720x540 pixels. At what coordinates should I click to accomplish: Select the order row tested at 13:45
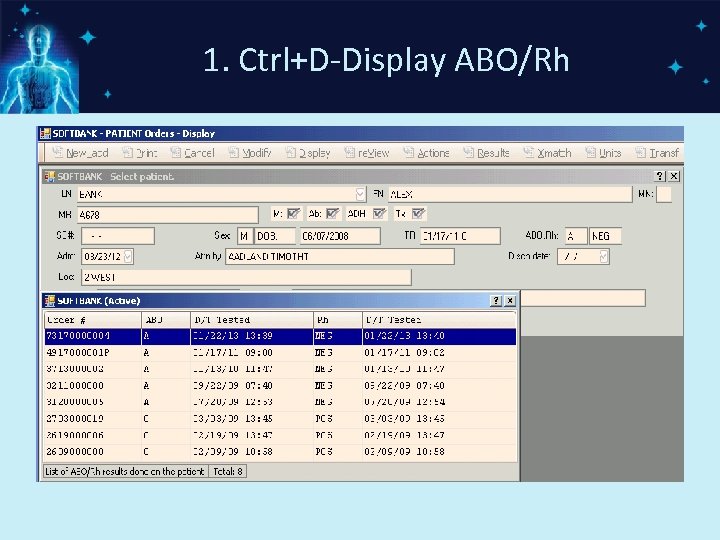[x=280, y=419]
